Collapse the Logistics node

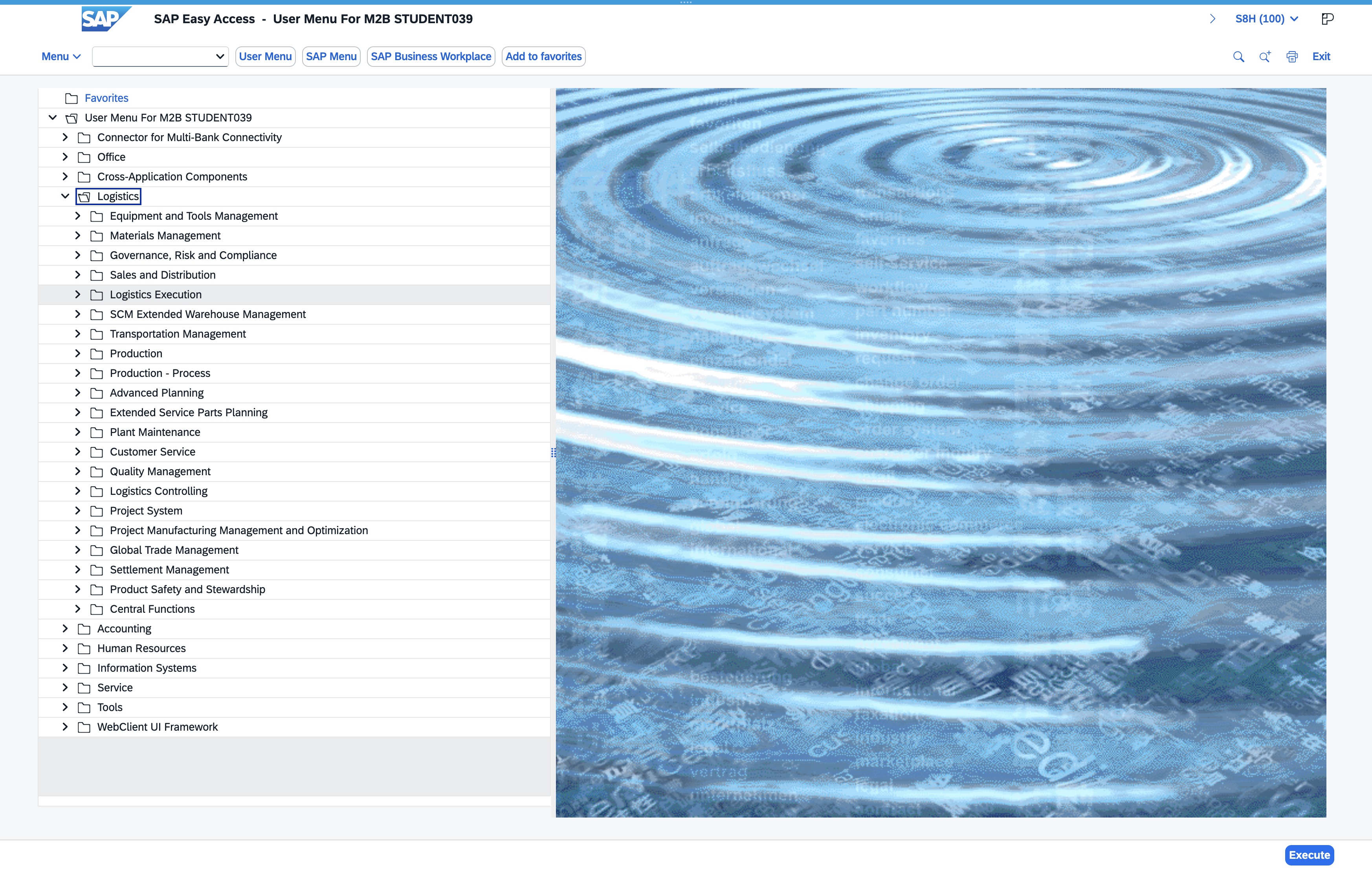pos(65,196)
